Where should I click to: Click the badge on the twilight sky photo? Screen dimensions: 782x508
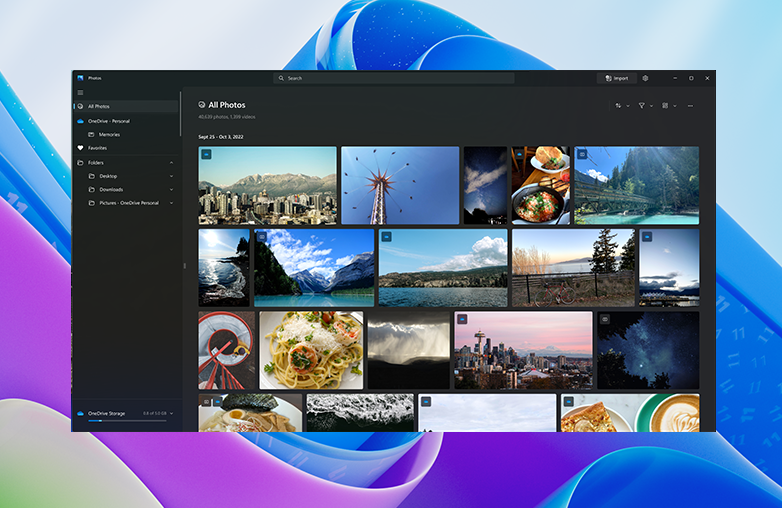point(647,237)
